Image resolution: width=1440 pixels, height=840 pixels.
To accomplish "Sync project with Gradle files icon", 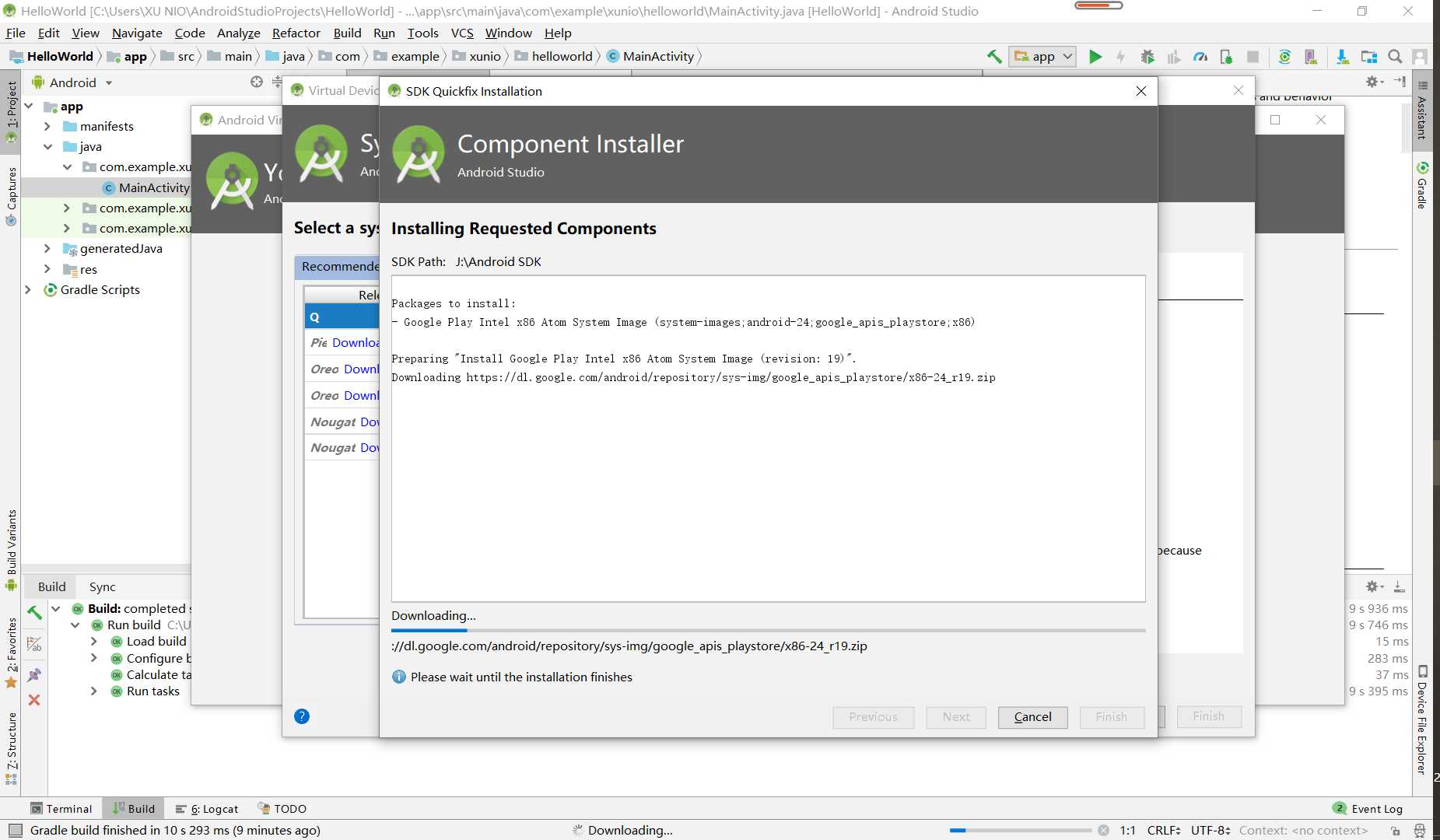I will [1284, 56].
